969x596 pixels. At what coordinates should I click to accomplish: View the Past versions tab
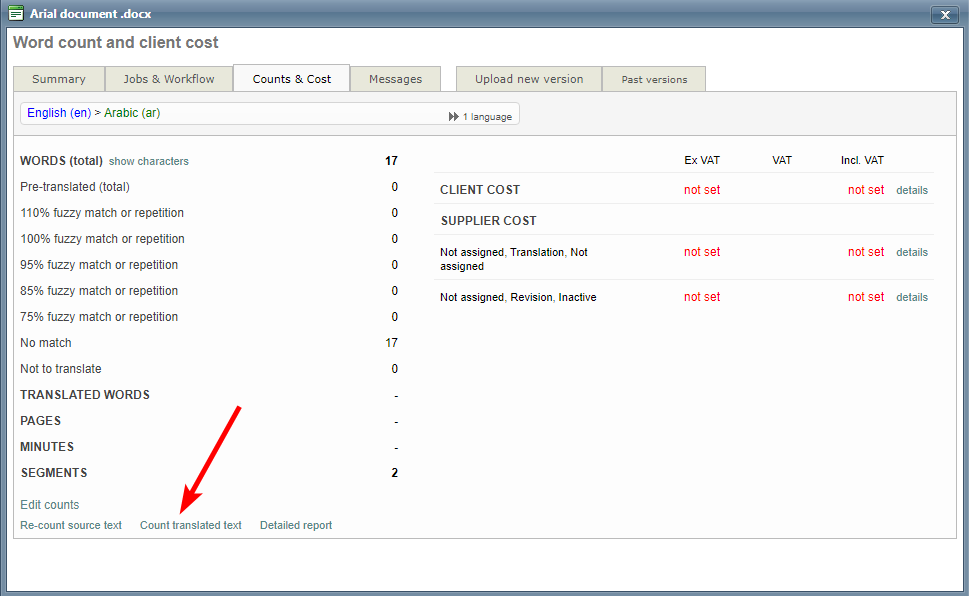tap(654, 79)
